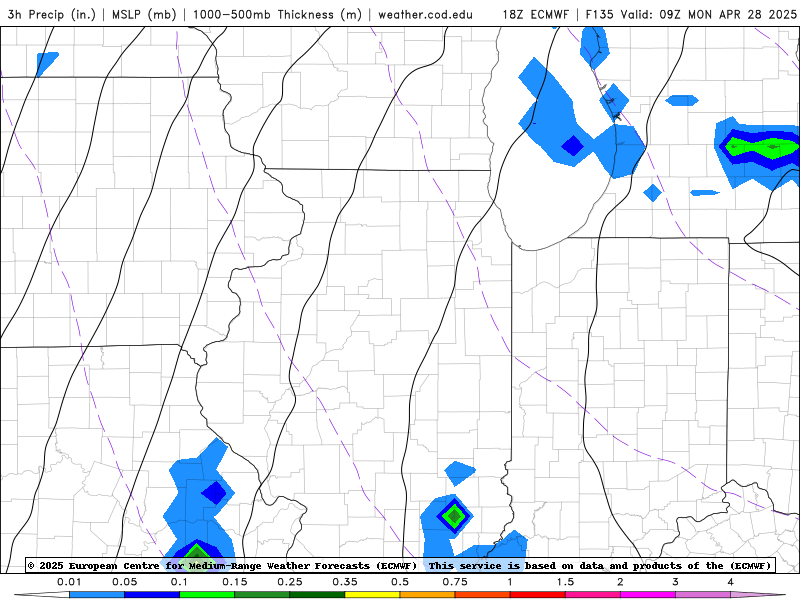Click the green precip core near Indiana border
This screenshot has width=800, height=600.
point(454,516)
